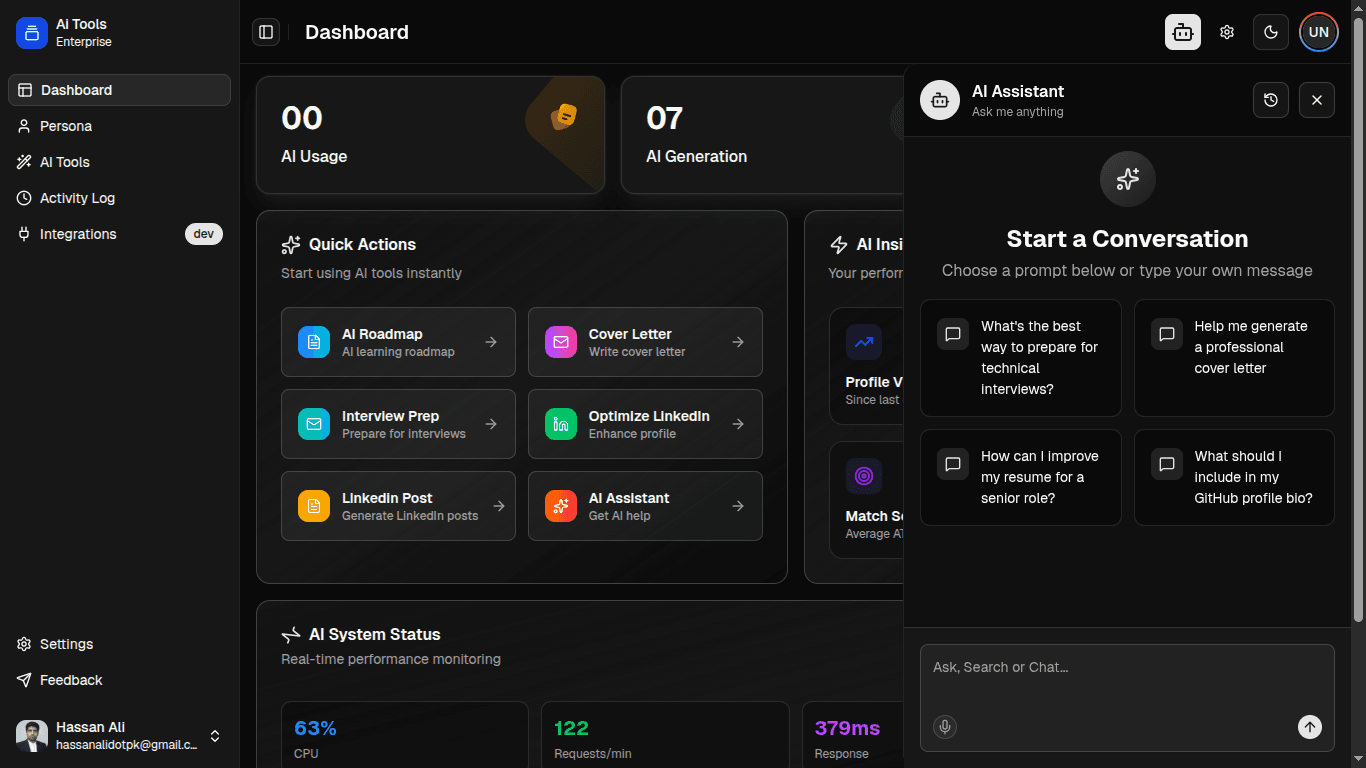Click the sparkle icon above Start a Conversation
Image resolution: width=1366 pixels, height=768 pixels.
pyautogui.click(x=1127, y=179)
